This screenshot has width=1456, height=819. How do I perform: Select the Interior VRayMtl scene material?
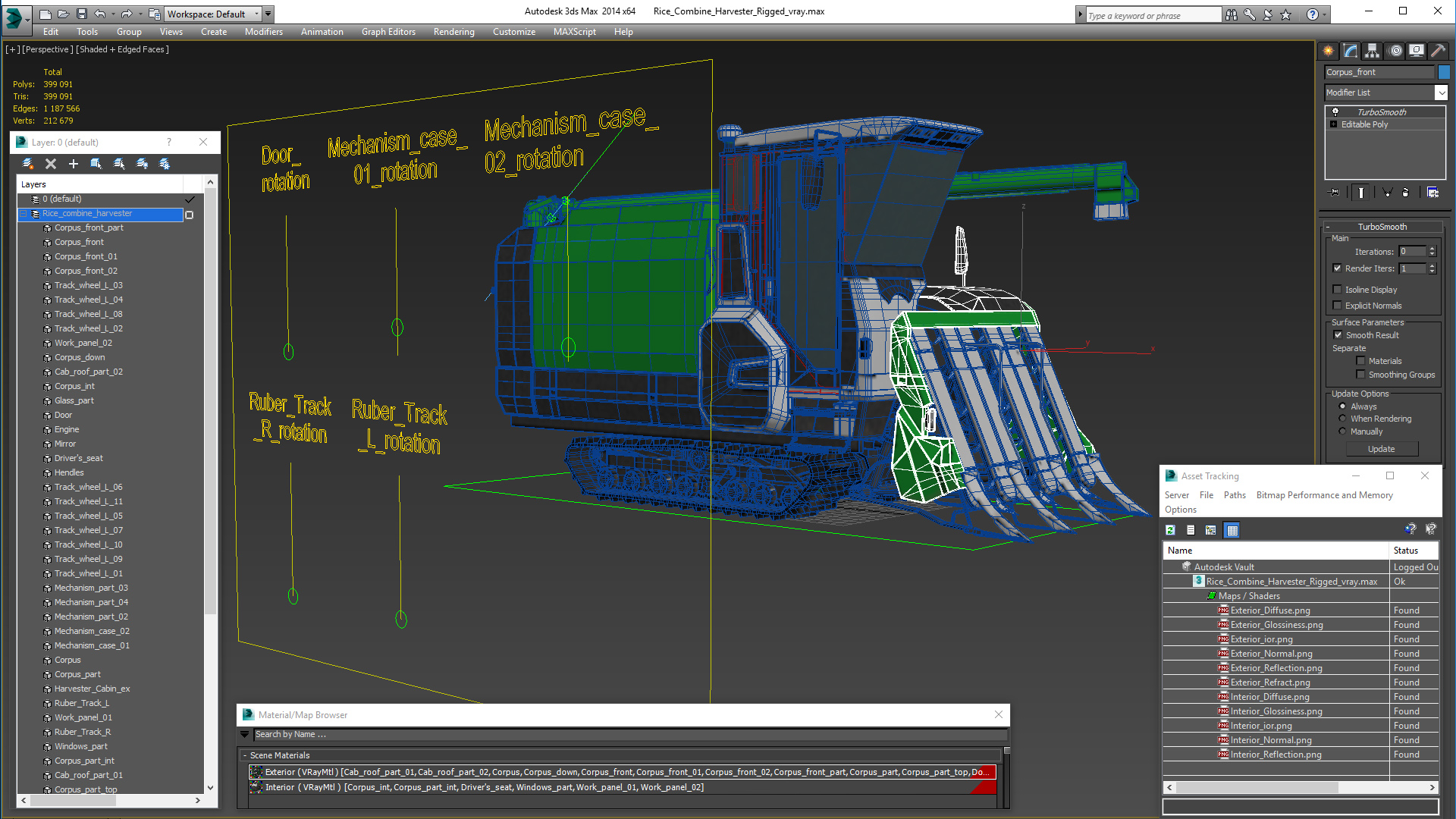click(622, 787)
